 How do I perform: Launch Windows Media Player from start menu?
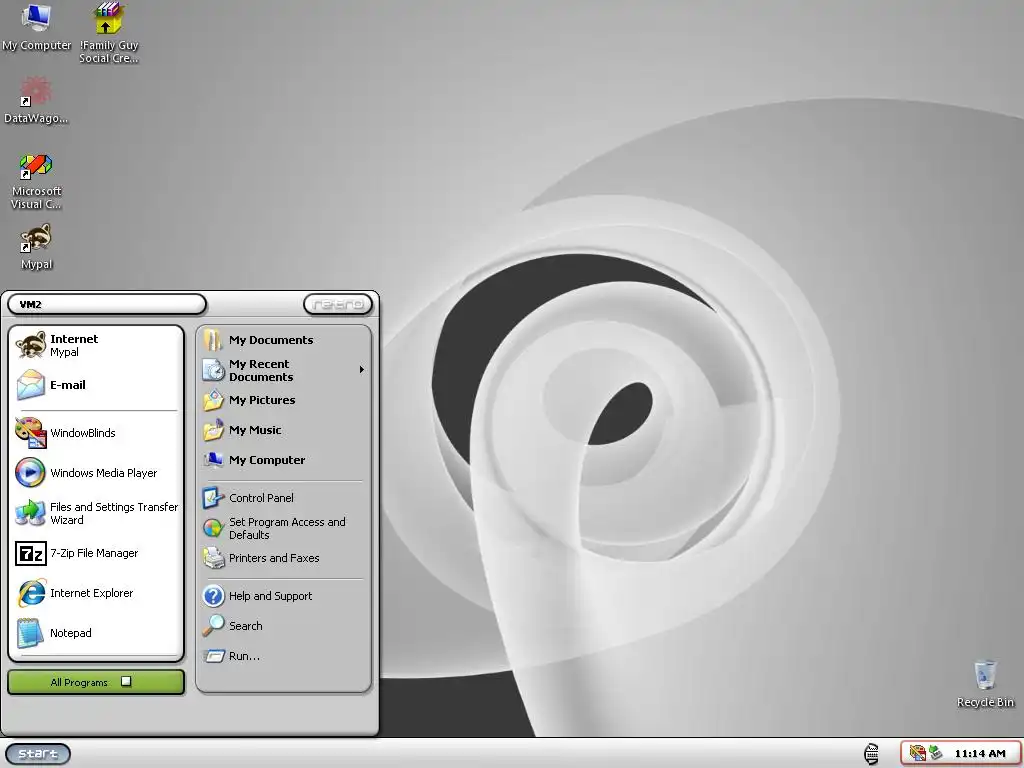pos(95,473)
